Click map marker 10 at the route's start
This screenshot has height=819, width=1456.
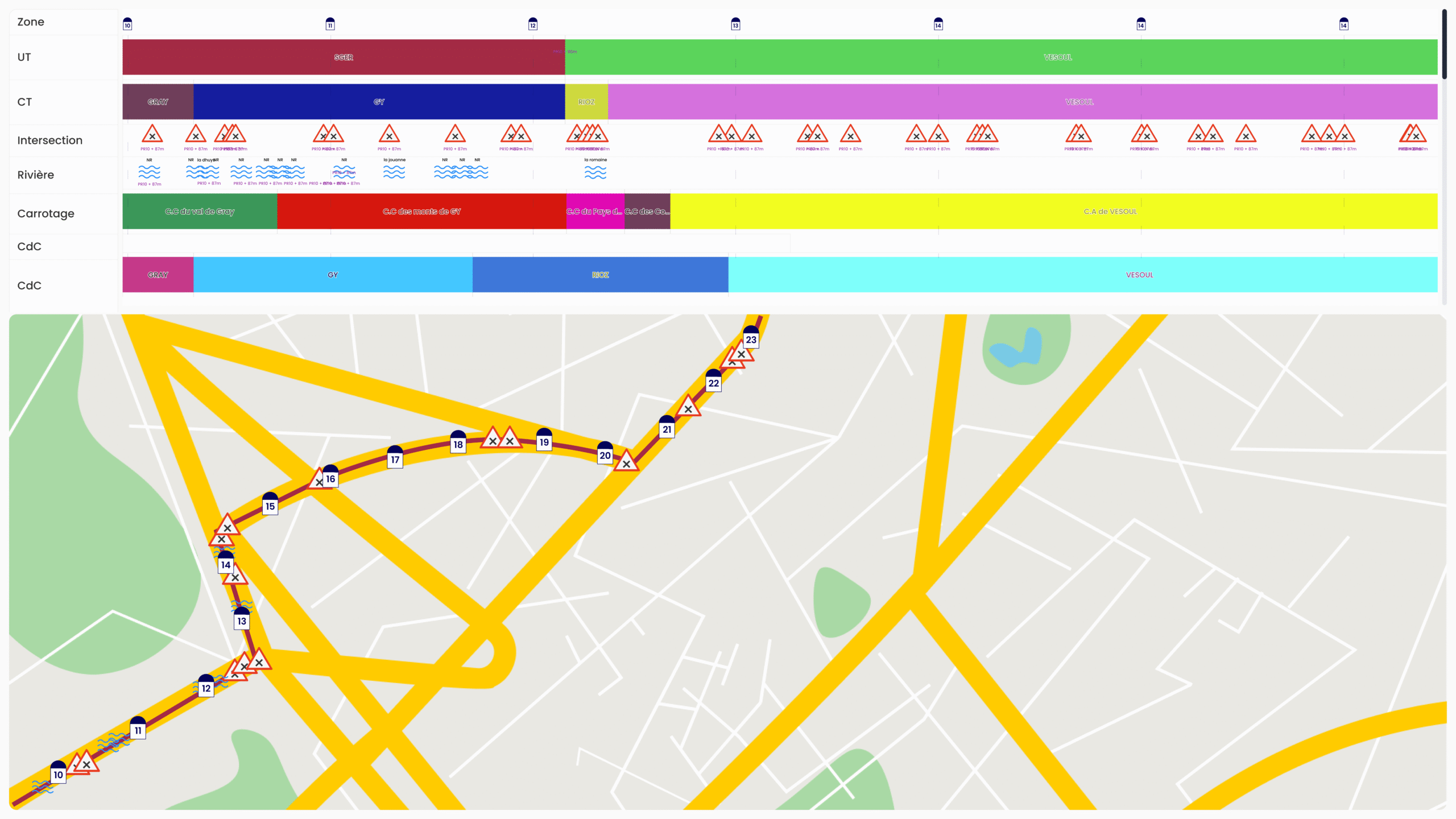tap(58, 773)
